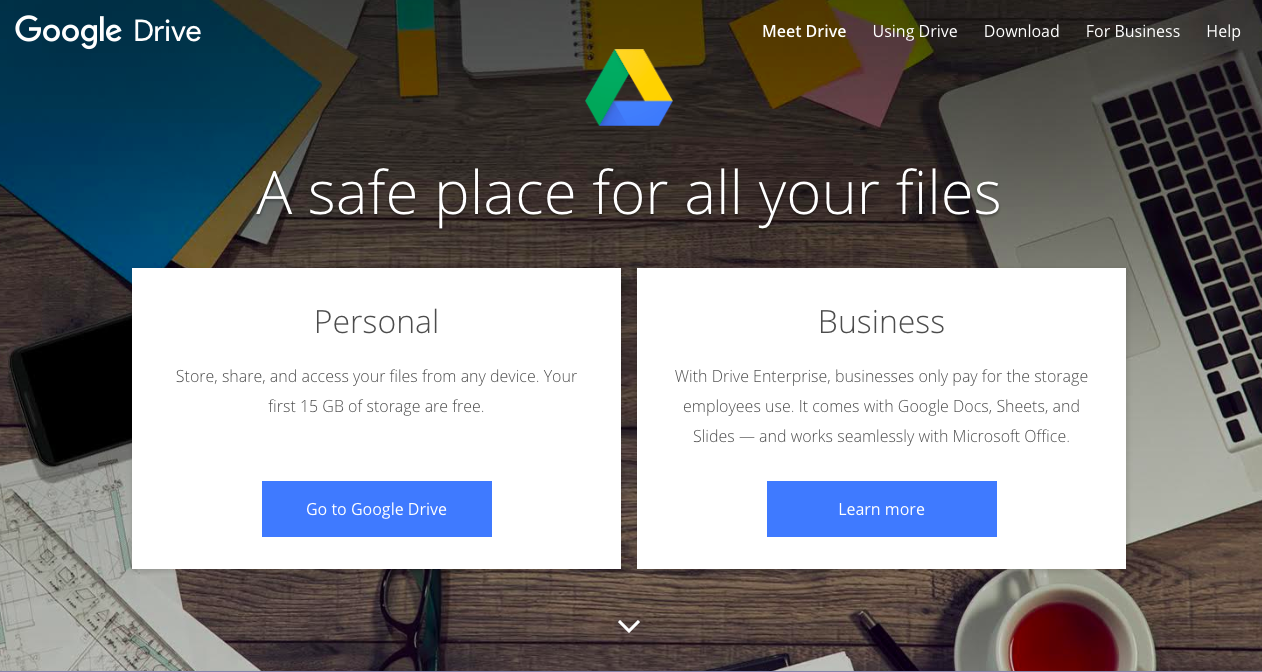Click the Learn more button

882,509
